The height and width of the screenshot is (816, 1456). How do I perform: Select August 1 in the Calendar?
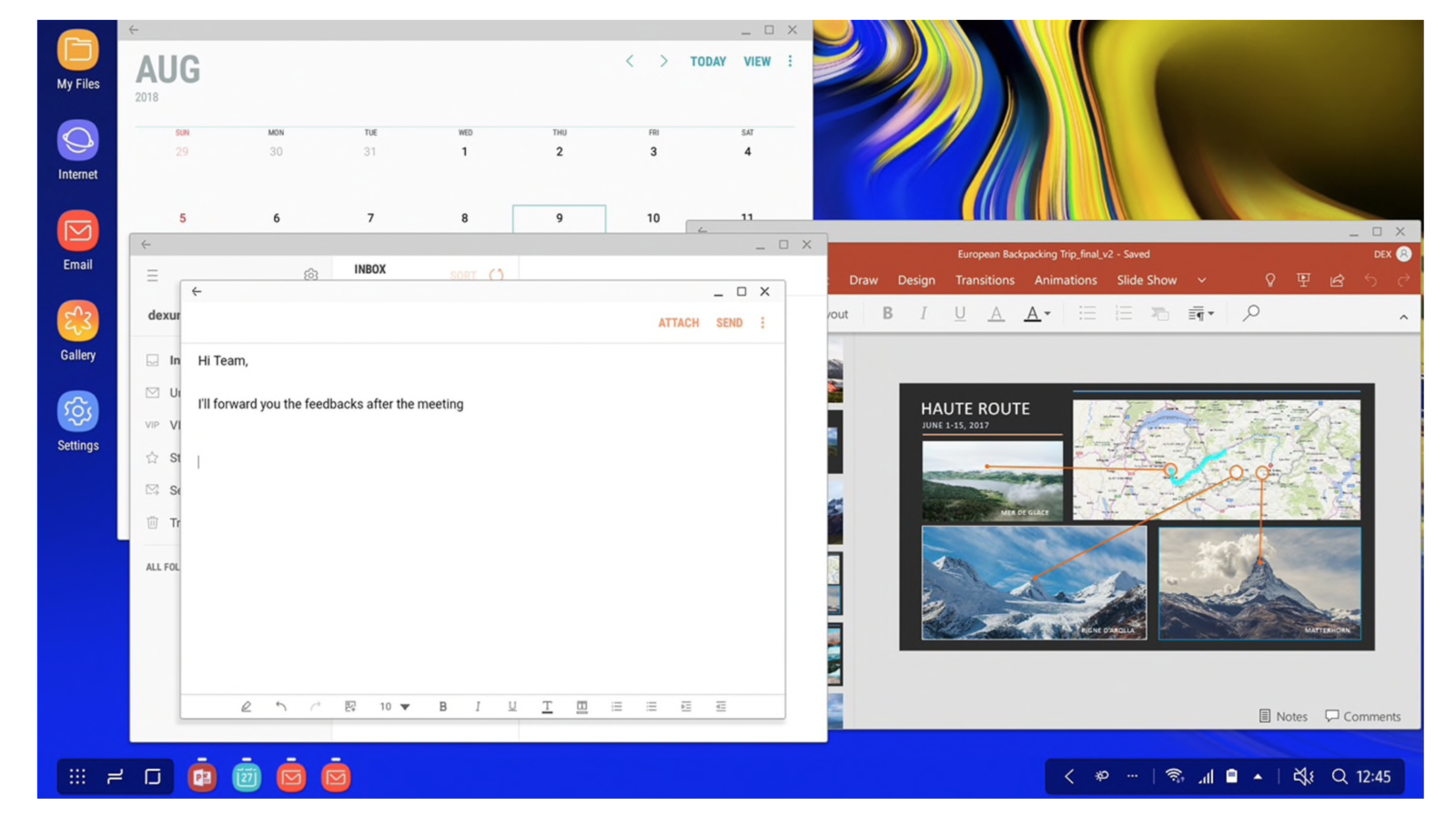(464, 152)
